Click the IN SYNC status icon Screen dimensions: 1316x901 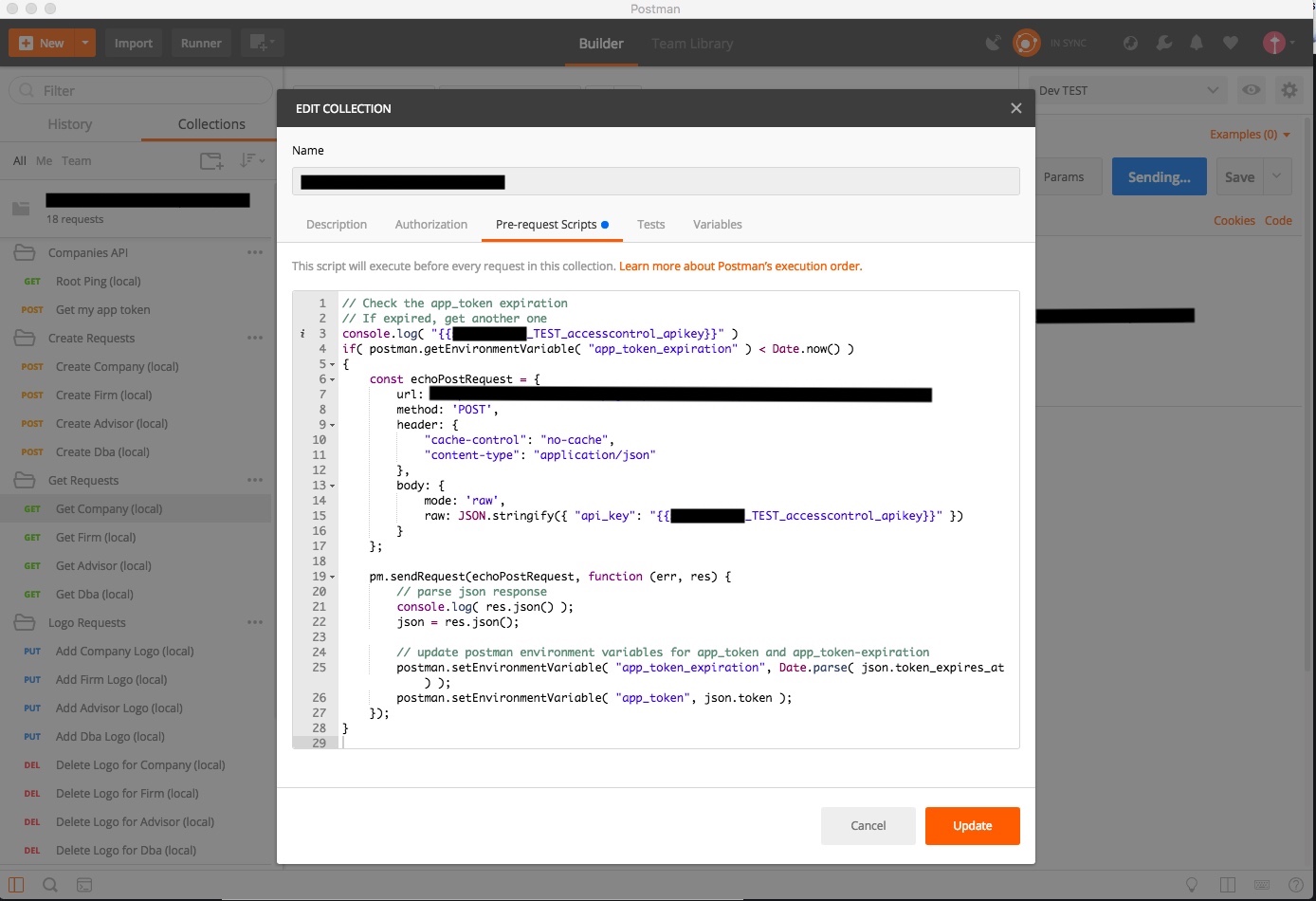click(x=1027, y=43)
